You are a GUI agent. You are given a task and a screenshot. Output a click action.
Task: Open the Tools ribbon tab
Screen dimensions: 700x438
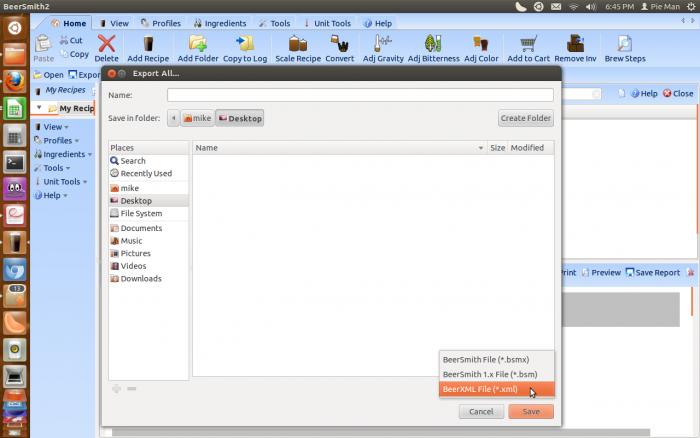tap(275, 23)
